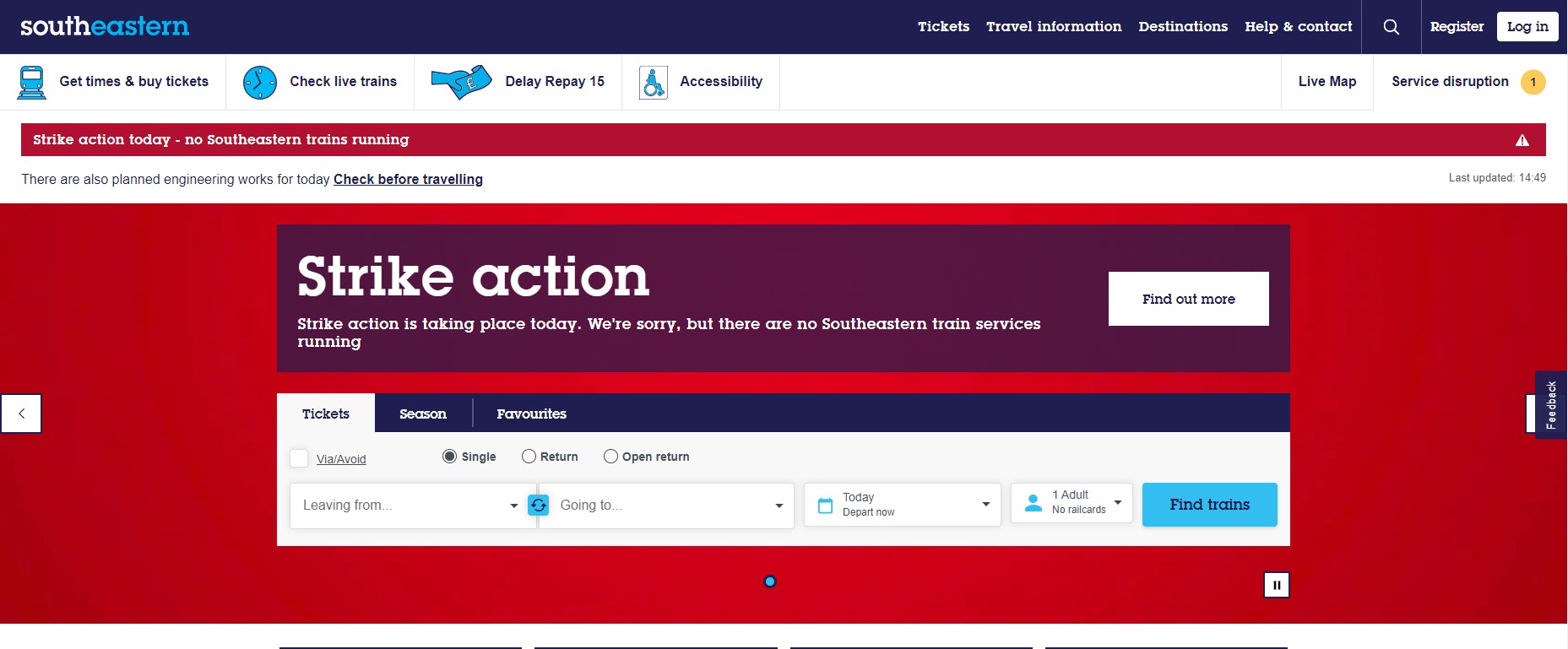Select the Tickets tab in planner

pos(326,414)
